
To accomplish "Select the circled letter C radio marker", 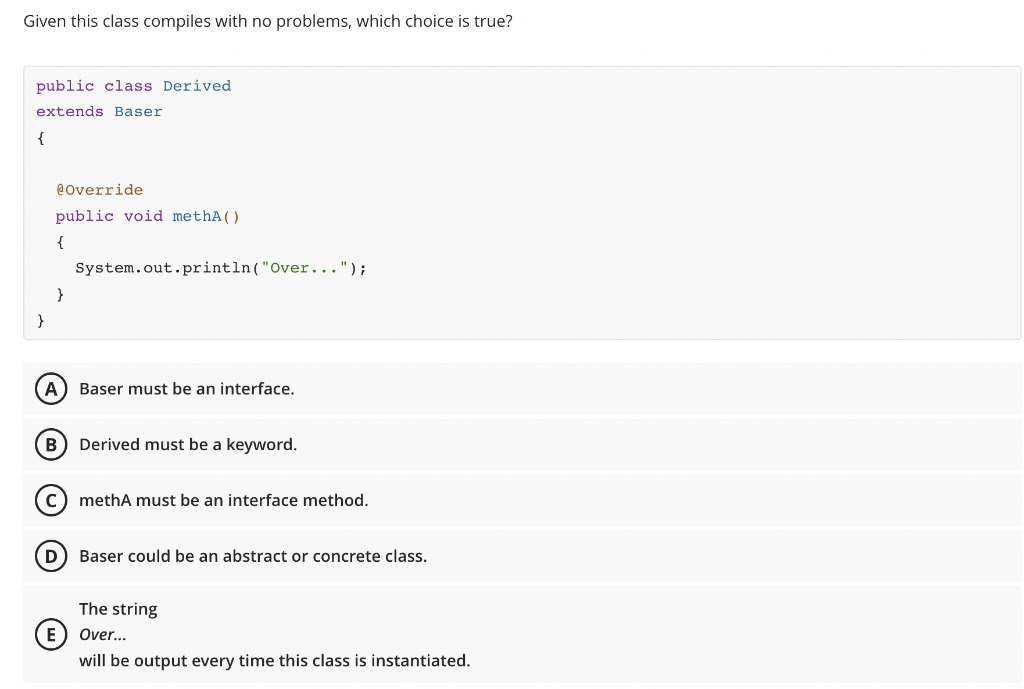I will (51, 500).
